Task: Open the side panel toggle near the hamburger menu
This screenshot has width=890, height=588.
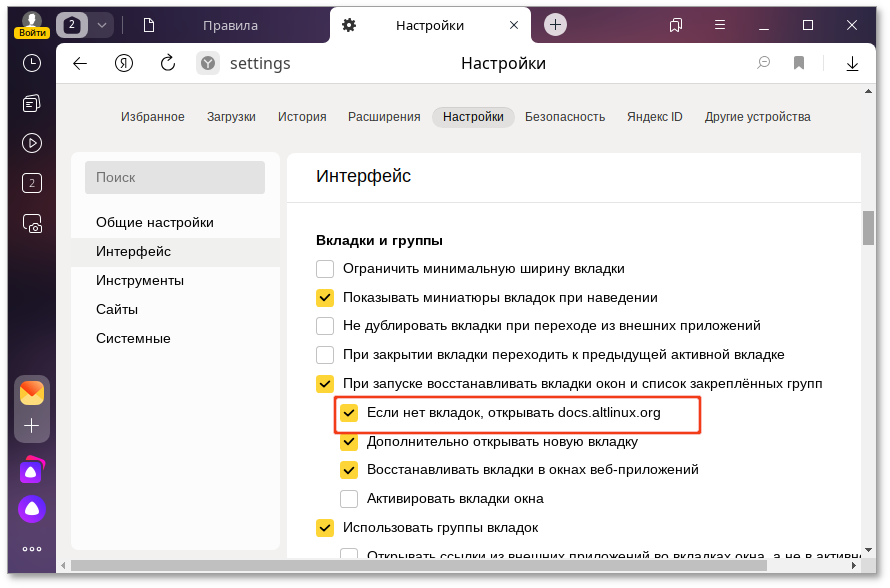Action: (675, 24)
